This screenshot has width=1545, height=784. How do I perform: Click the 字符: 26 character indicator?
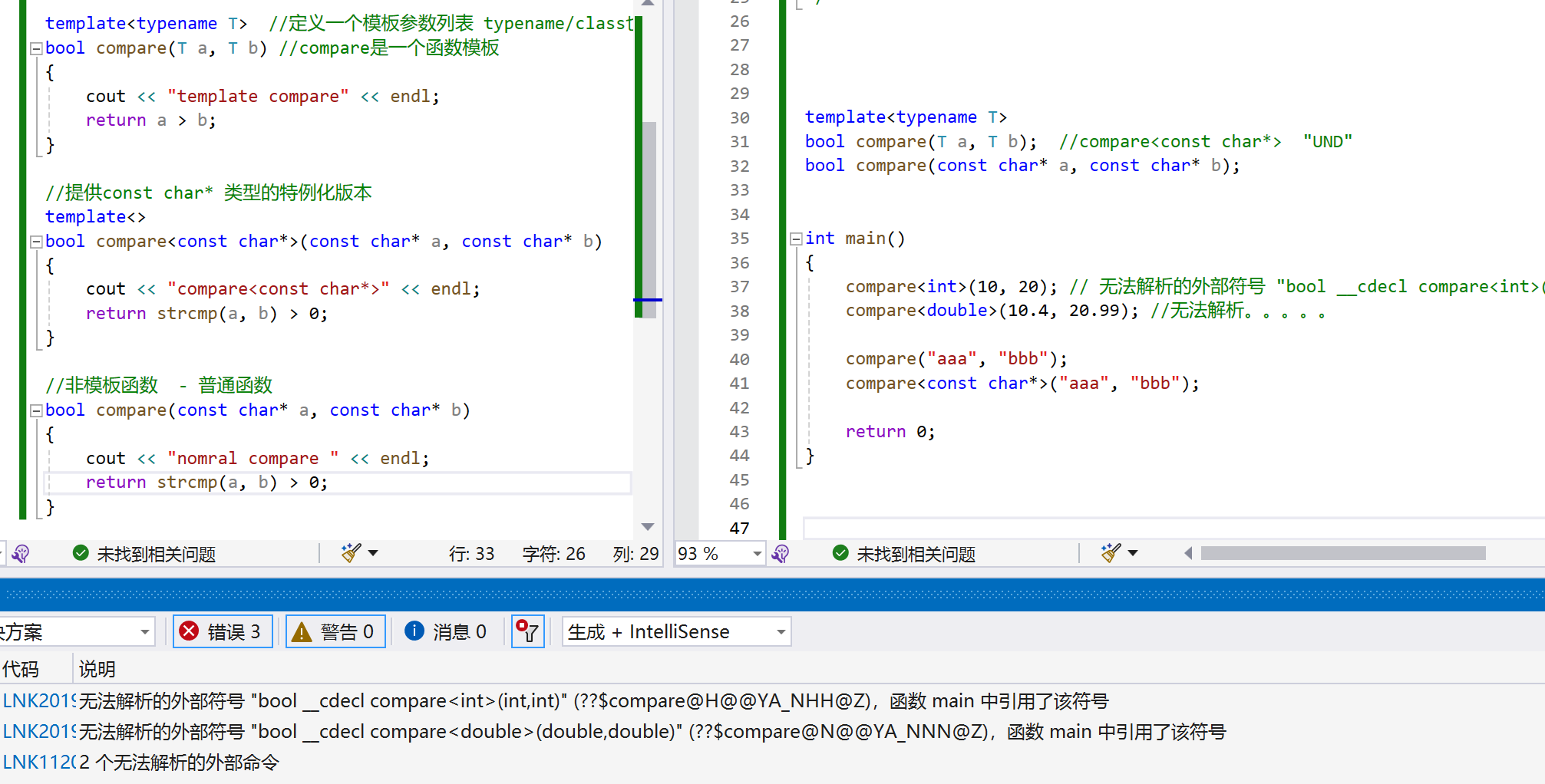pos(553,554)
